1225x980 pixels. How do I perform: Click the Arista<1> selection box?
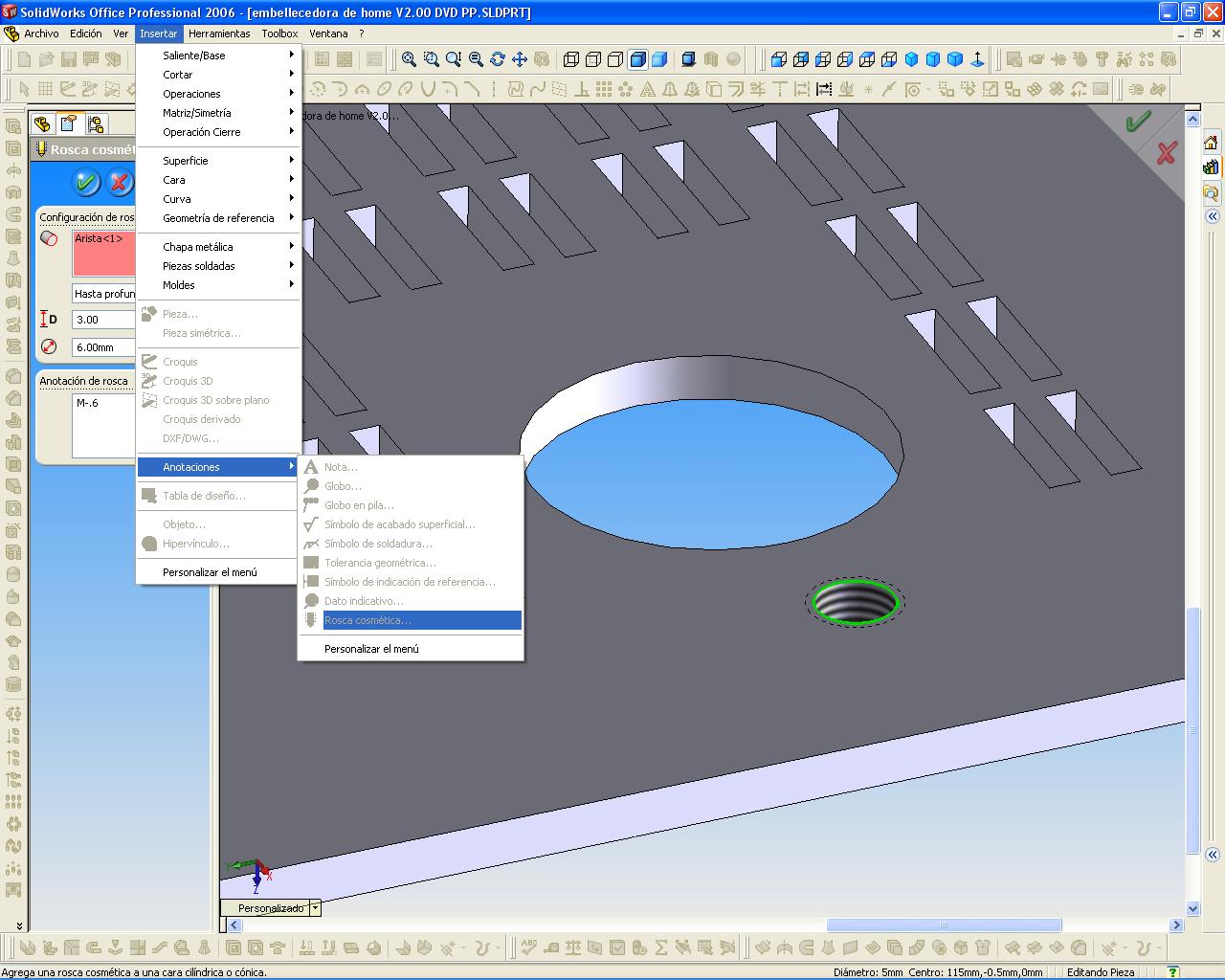pyautogui.click(x=104, y=253)
